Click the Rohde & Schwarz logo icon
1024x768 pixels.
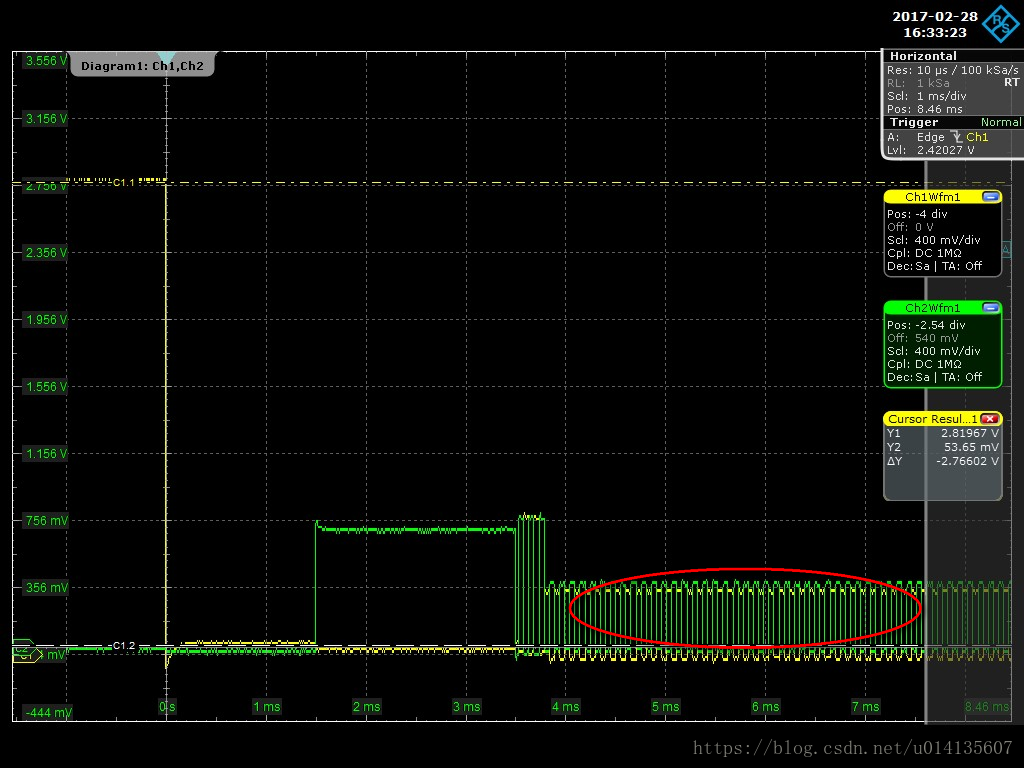coord(1001,24)
